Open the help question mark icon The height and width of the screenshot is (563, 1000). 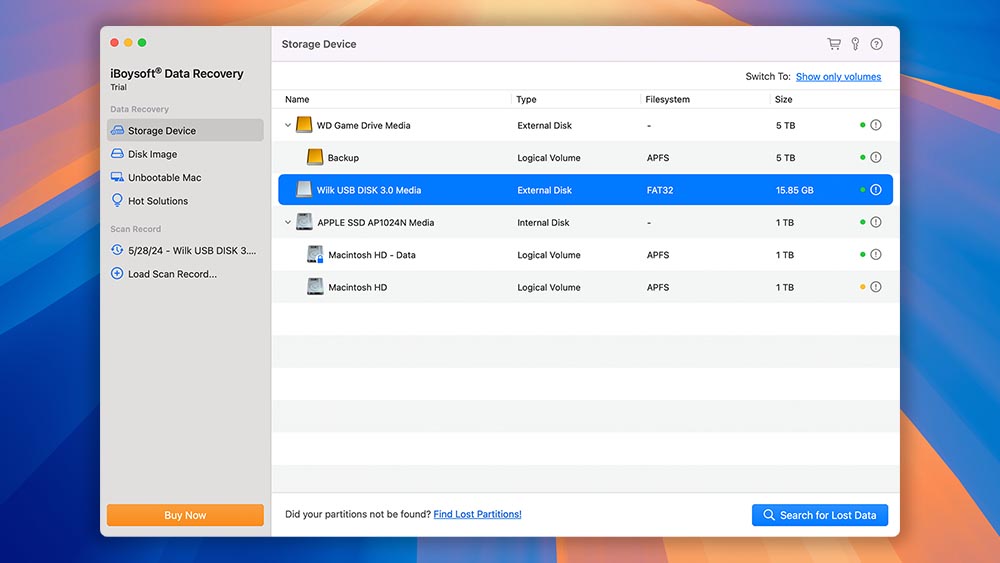pos(876,44)
